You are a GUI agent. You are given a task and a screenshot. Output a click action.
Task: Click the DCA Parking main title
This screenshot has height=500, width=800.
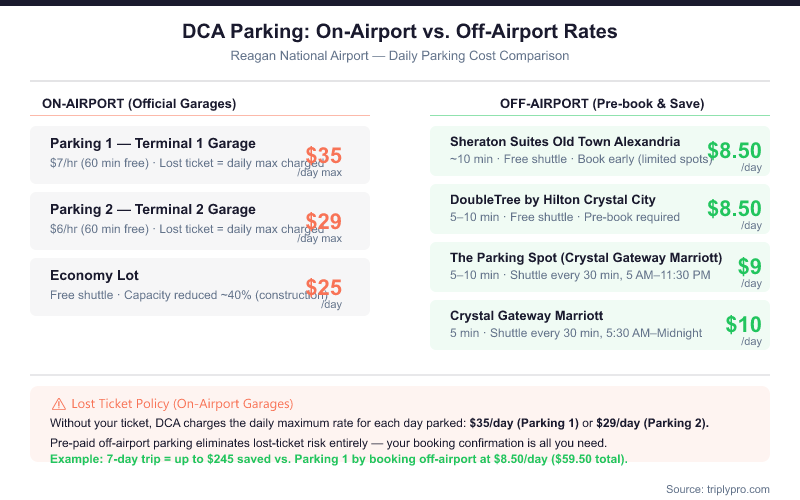pos(400,31)
